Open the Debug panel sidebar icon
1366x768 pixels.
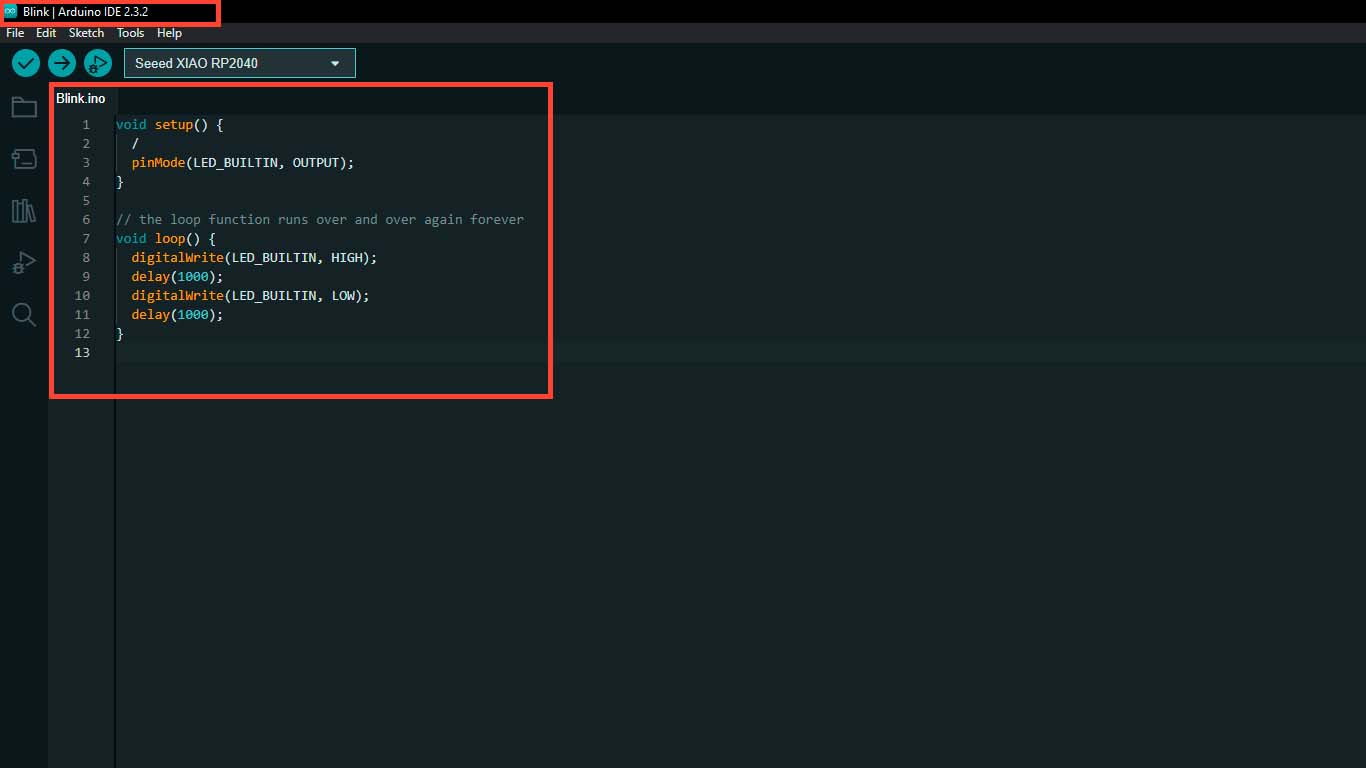click(24, 263)
